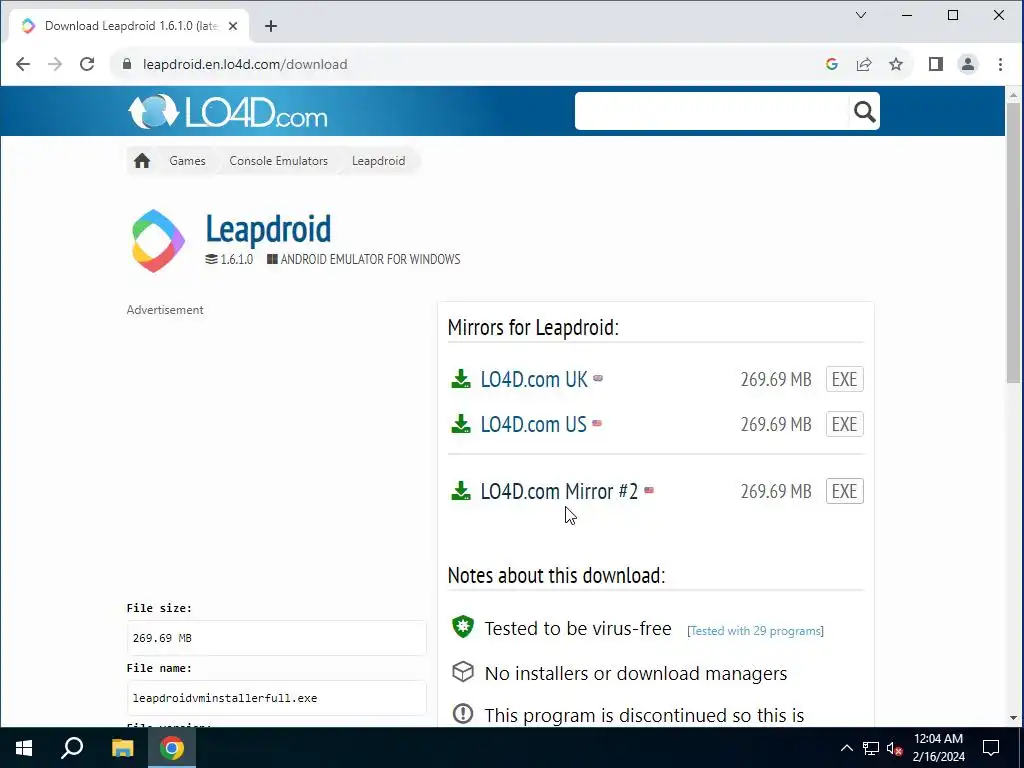1024x768 pixels.
Task: Click EXE badge on Mirror #2 row
Action: 844,491
